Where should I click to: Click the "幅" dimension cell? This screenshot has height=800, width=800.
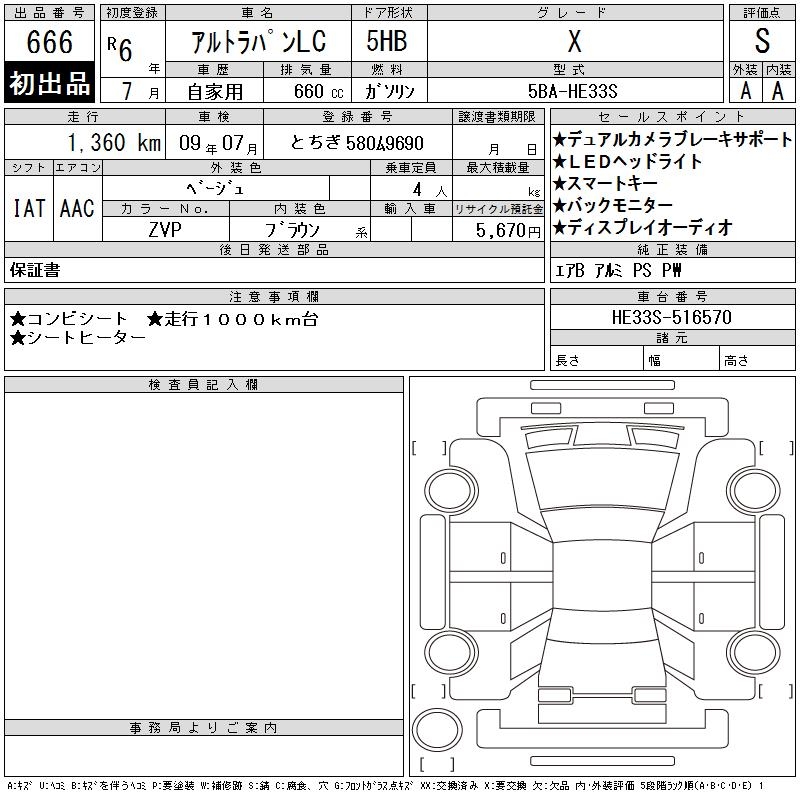point(681,358)
